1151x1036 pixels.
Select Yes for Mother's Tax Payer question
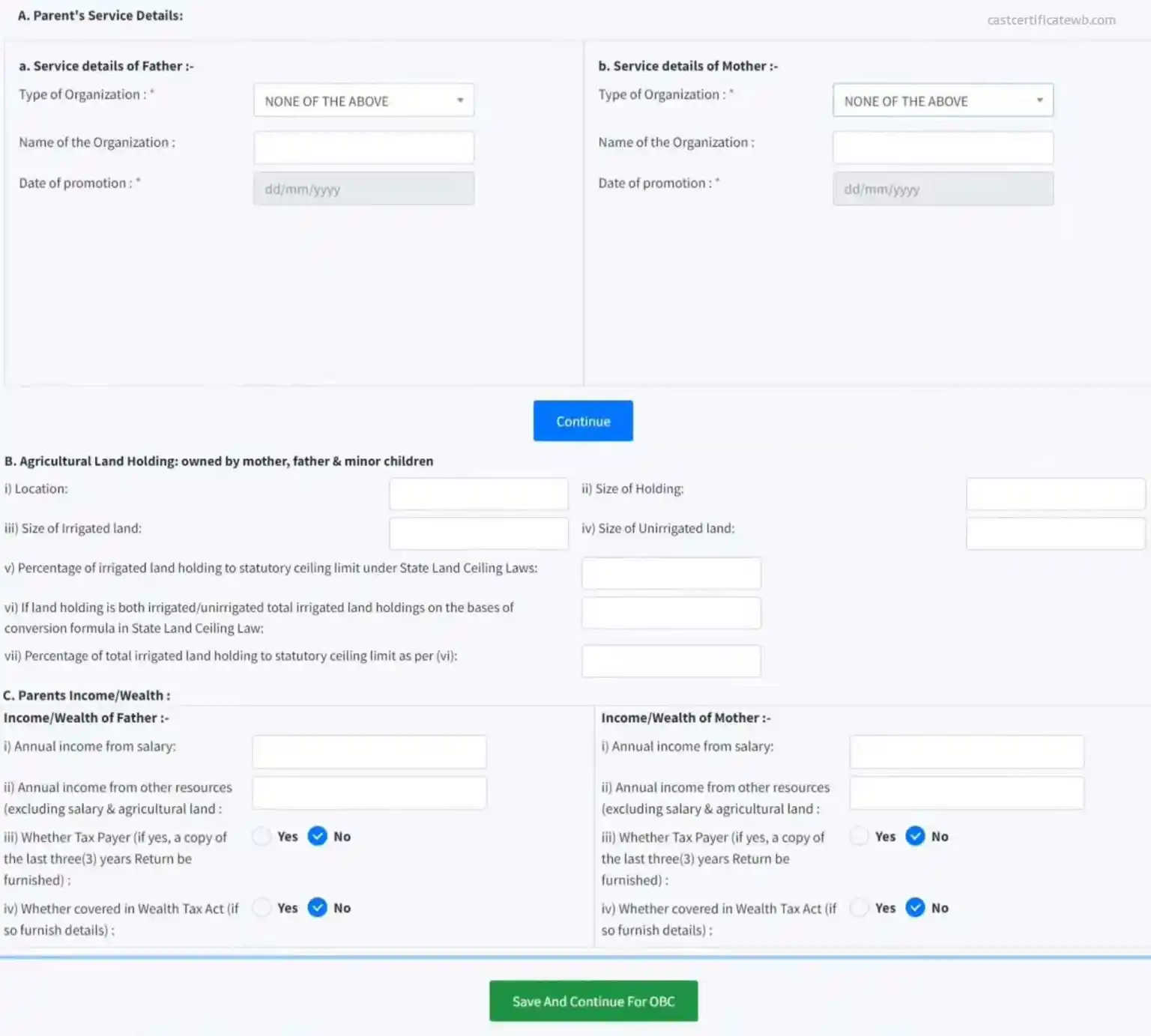[860, 836]
